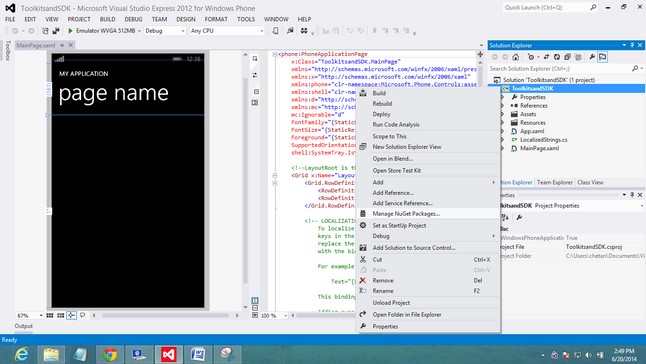Expand the Assets folder node
Image resolution: width=646 pixels, height=364 pixels.
pyautogui.click(x=502, y=114)
